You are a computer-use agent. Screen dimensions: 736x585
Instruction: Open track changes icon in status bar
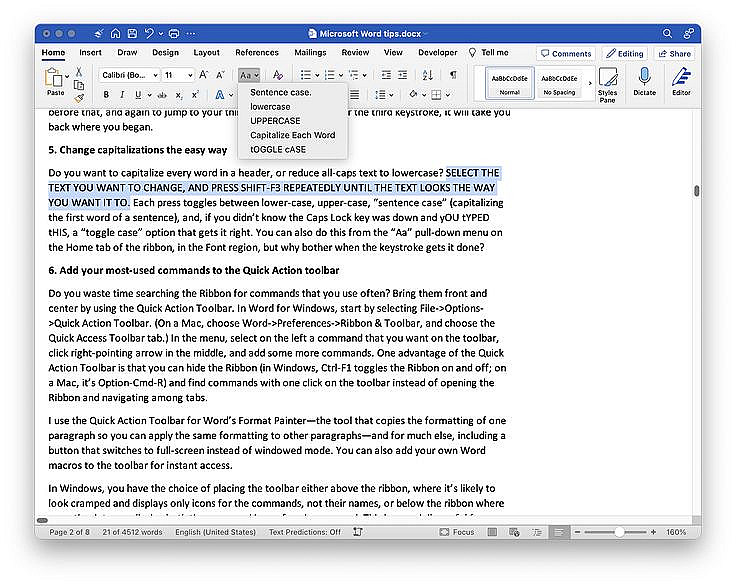(x=358, y=531)
